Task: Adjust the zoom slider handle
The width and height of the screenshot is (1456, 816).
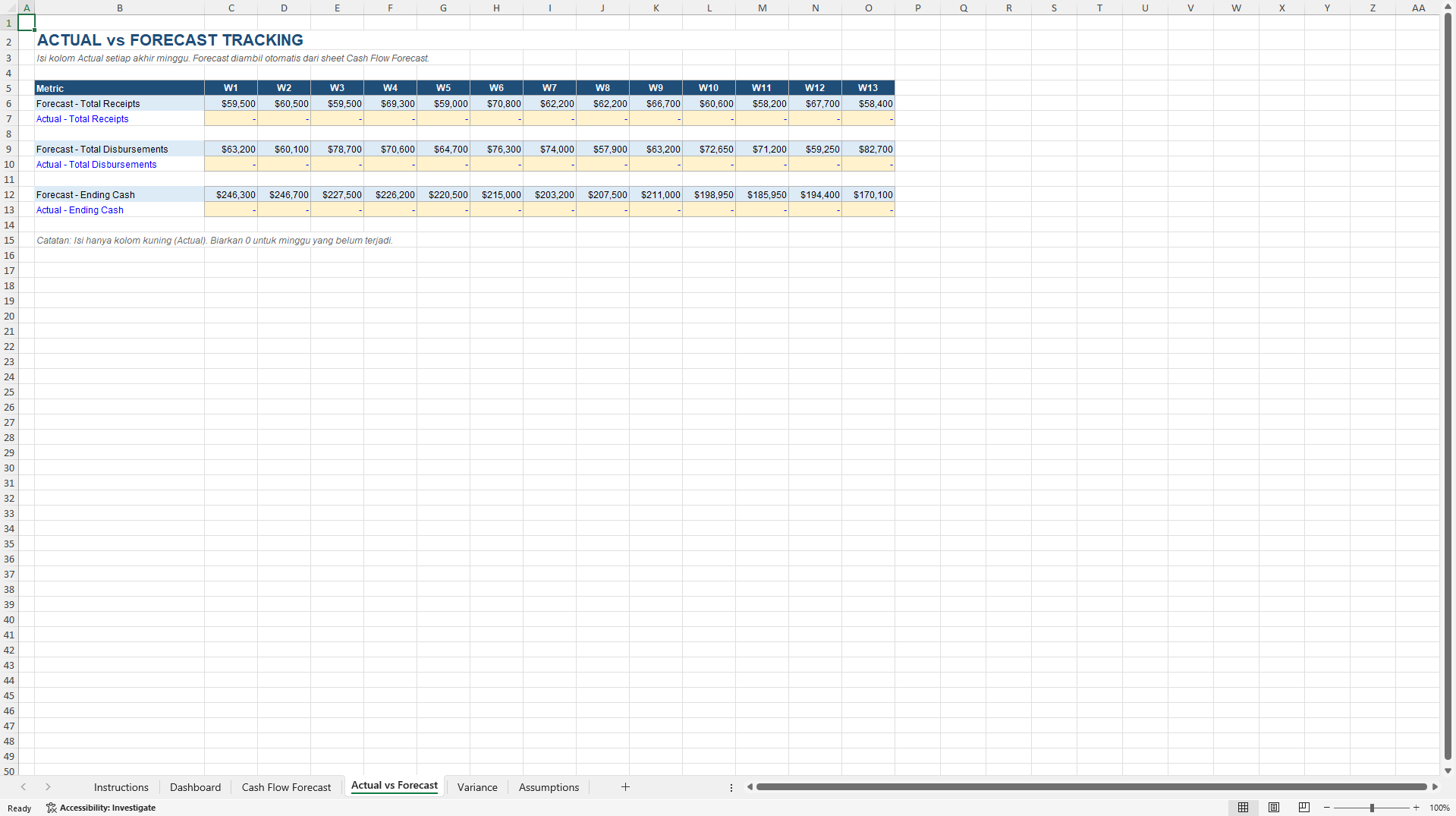Action: 1372,808
